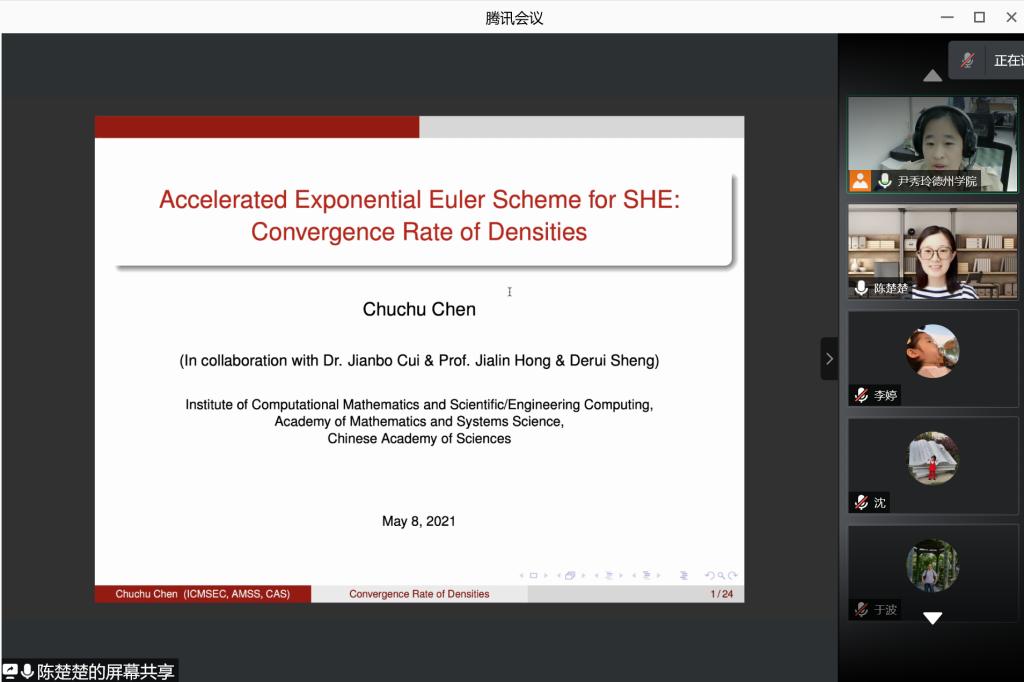Click the Beamer frame navigation icon
The width and height of the screenshot is (1024, 682).
tap(569, 576)
